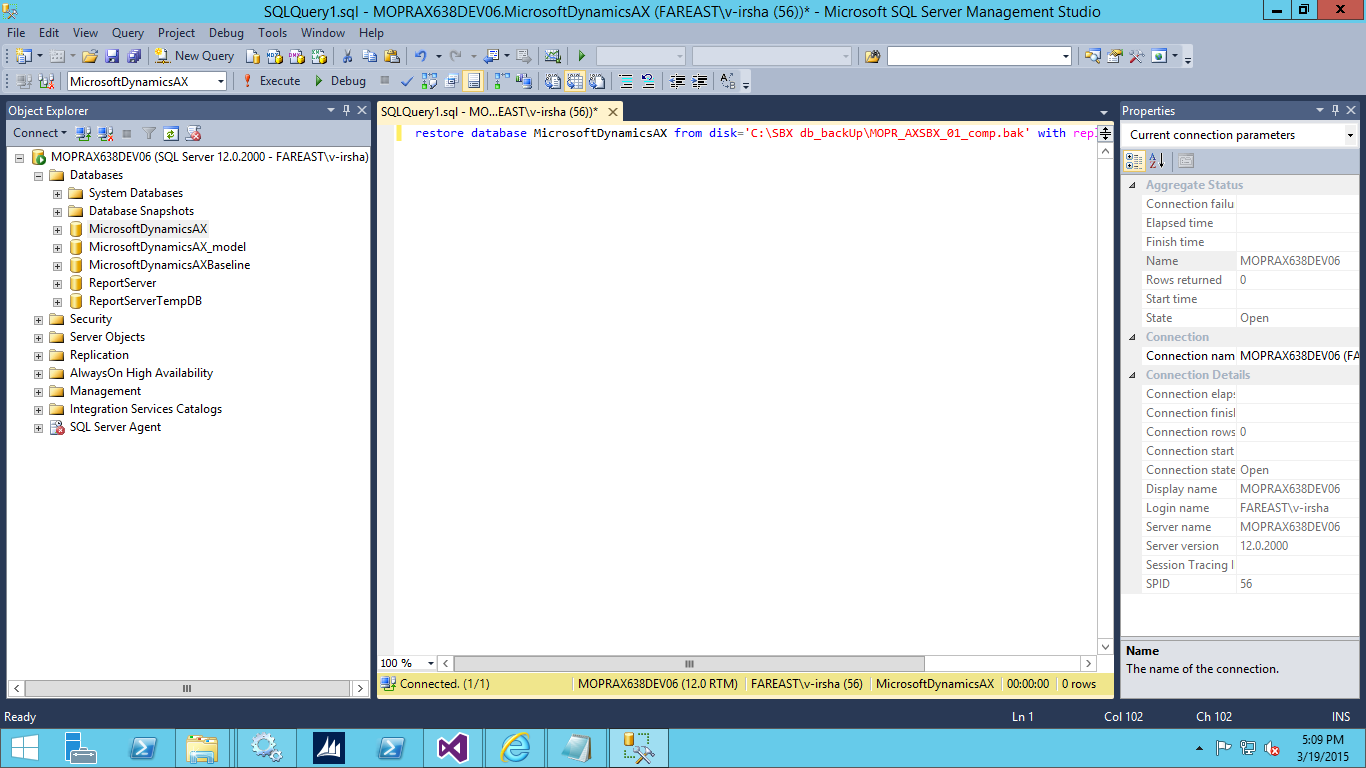Click the Categorized icon in Properties
The height and width of the screenshot is (768, 1366).
[1134, 160]
